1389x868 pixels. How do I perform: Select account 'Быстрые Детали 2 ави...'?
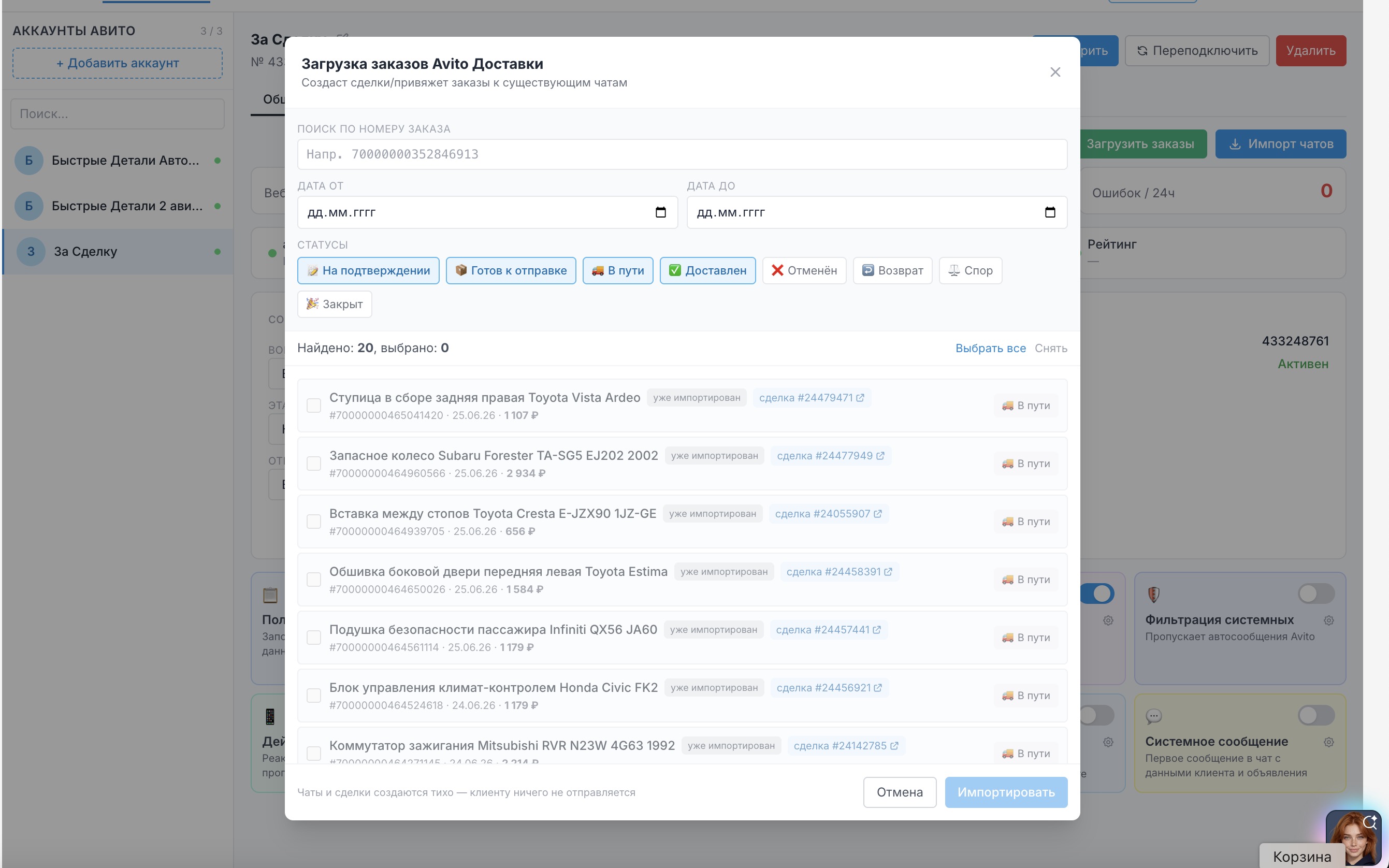118,206
